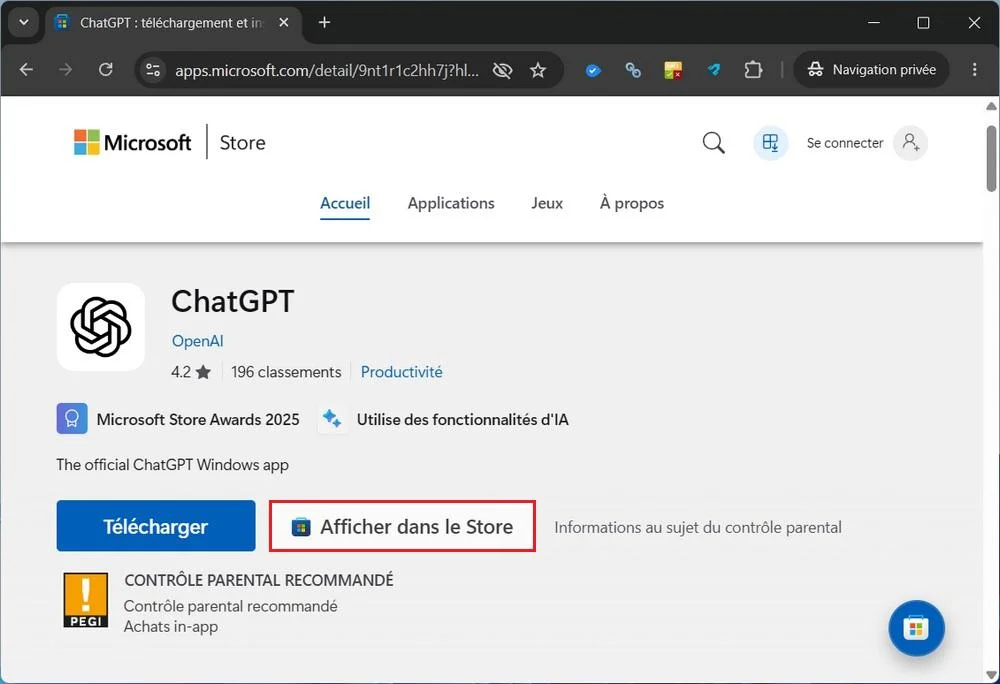Close the ChatGPT browser tab
This screenshot has width=1000, height=684.
tap(284, 22)
